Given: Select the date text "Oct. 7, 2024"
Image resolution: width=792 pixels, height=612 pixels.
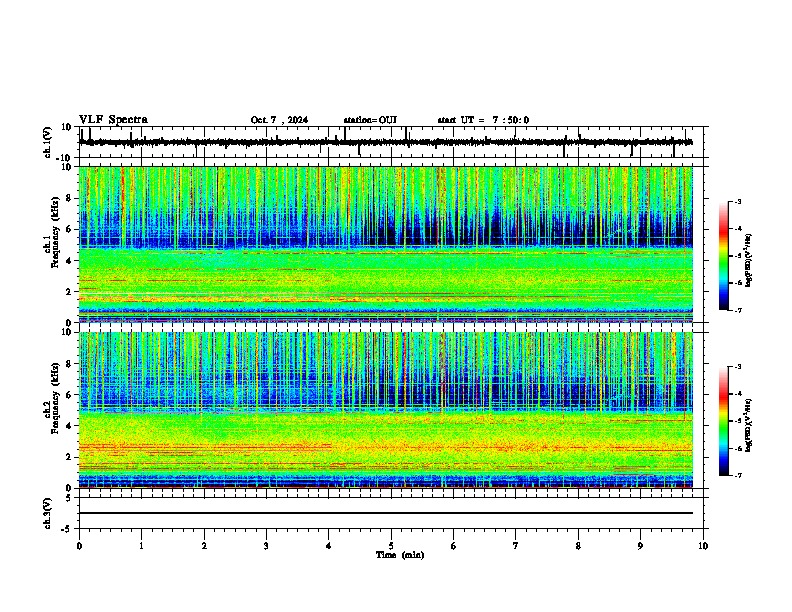Looking at the screenshot, I should pos(279,120).
